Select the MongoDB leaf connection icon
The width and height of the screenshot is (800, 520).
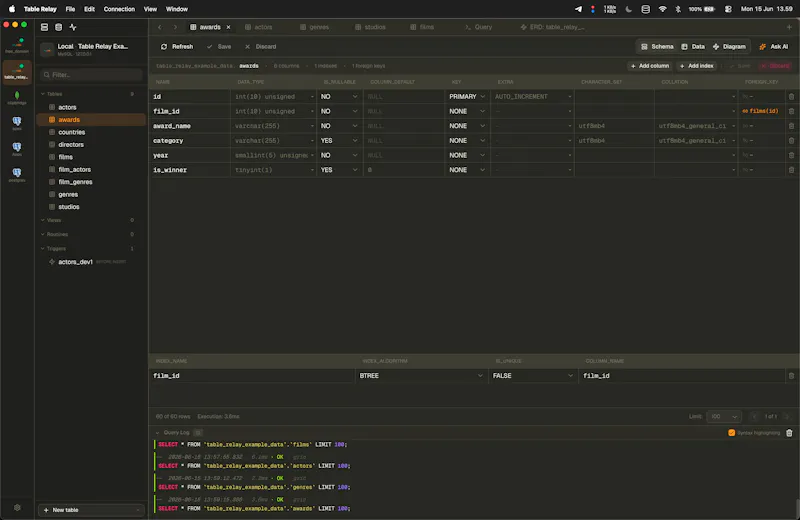tap(17, 97)
